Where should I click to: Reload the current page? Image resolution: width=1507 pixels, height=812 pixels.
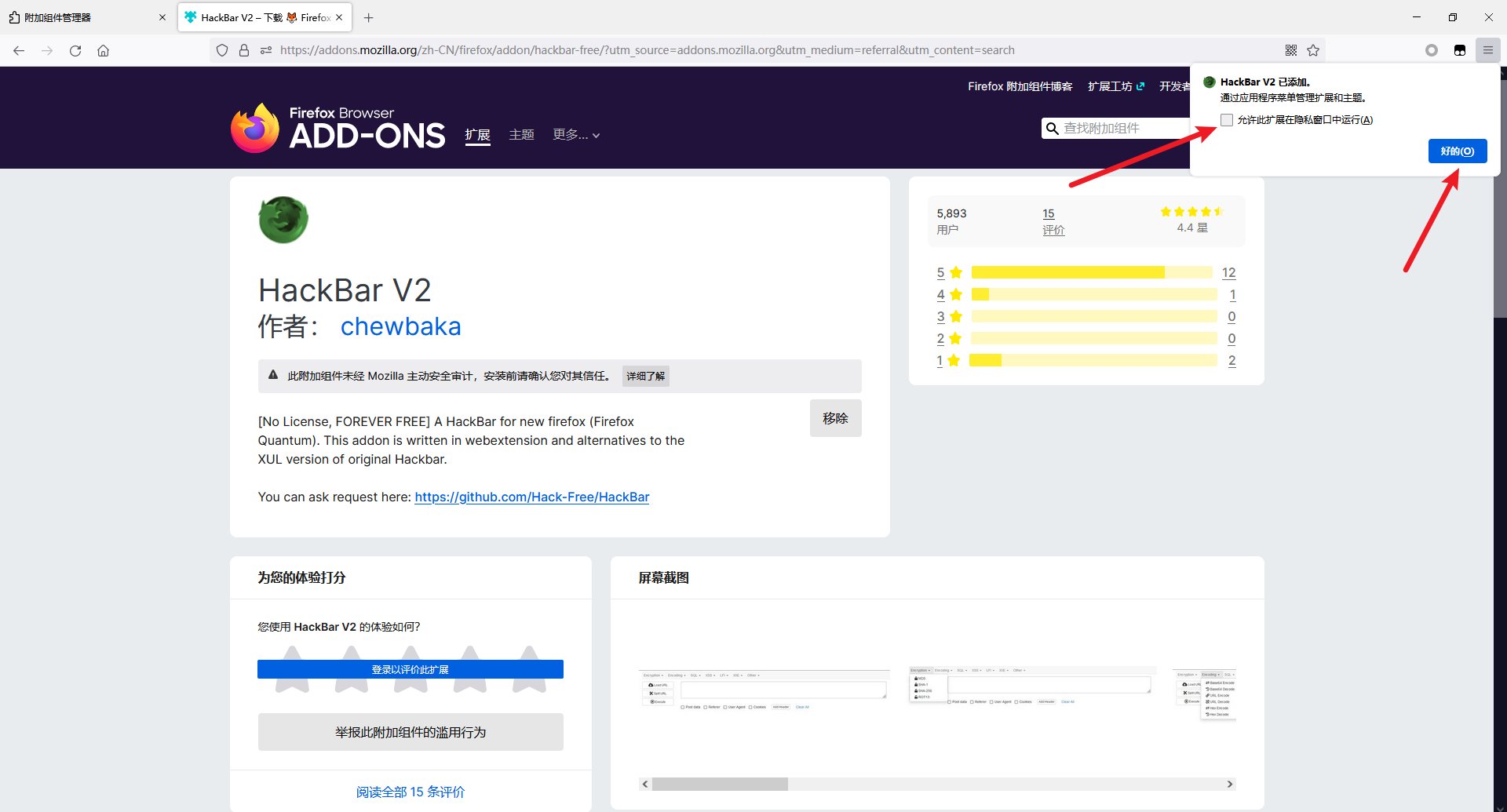tap(75, 50)
